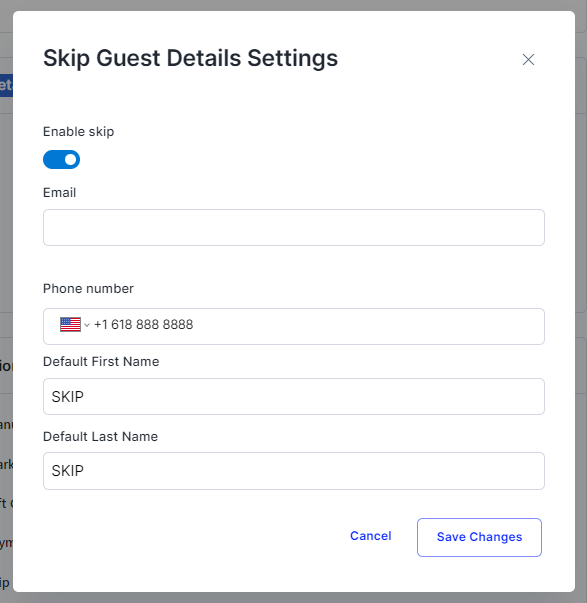587x603 pixels.
Task: Click the SKIP text in the Default Last Name field
Action: (68, 471)
